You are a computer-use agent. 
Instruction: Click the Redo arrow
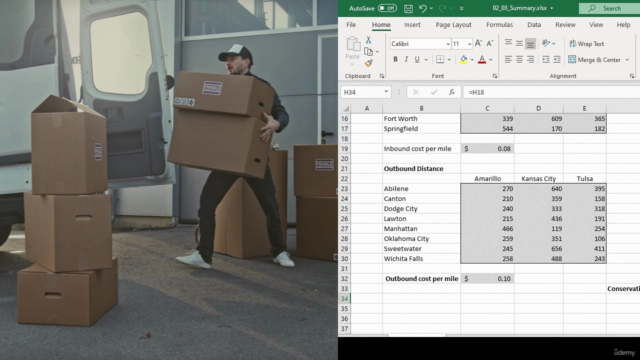coord(442,8)
